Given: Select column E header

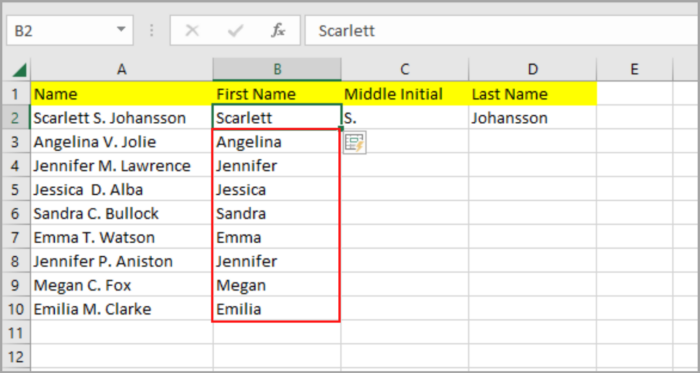Looking at the screenshot, I should coord(634,69).
